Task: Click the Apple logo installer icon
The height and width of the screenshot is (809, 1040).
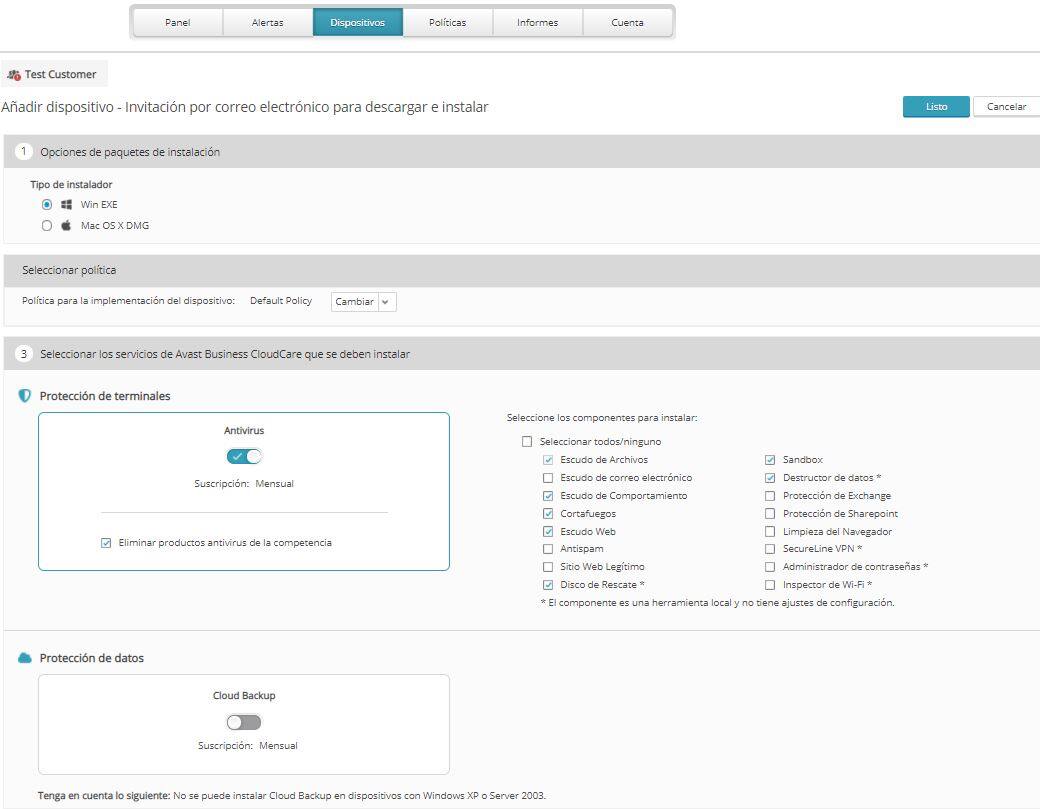Action: [x=67, y=226]
